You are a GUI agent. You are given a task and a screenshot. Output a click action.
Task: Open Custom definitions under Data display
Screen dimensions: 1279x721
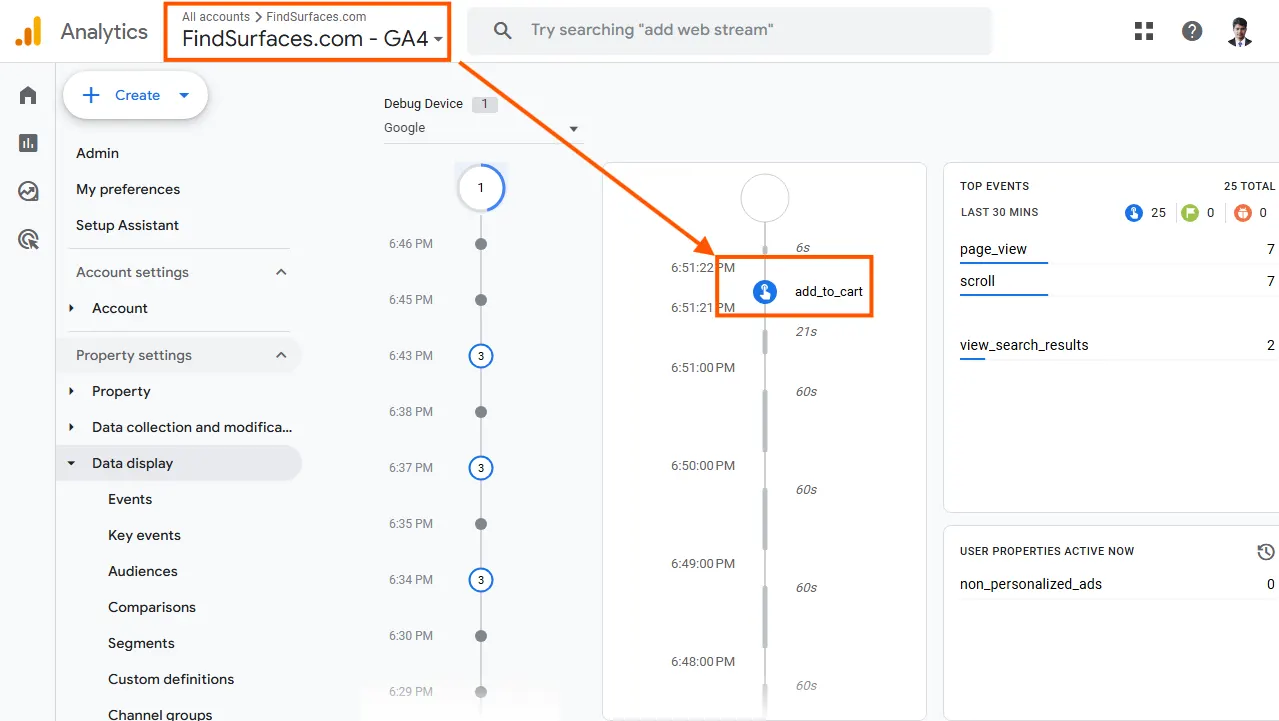pyautogui.click(x=171, y=679)
